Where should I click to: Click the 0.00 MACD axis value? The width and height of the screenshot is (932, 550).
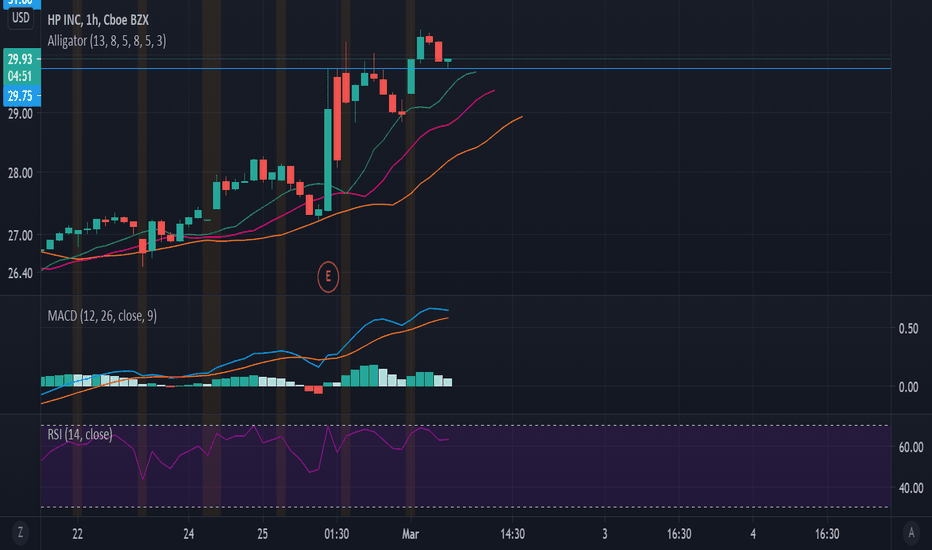(908, 387)
